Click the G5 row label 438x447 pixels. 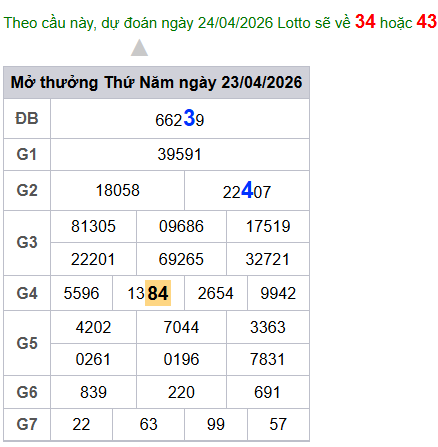pos(27,343)
